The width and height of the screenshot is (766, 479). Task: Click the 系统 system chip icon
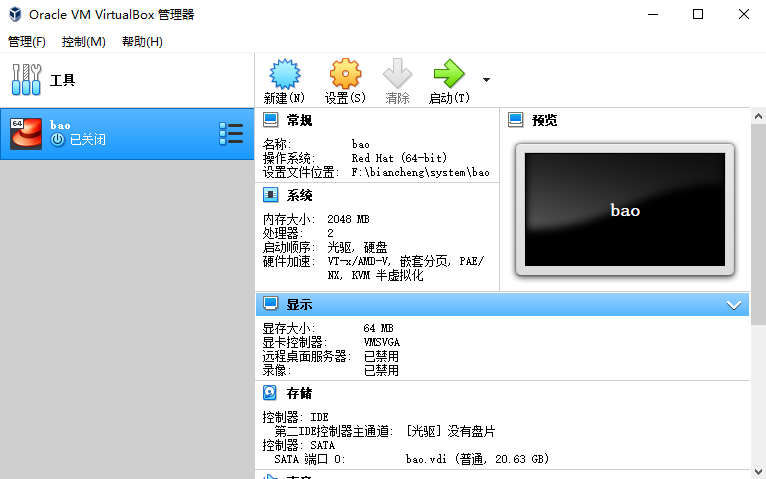270,195
